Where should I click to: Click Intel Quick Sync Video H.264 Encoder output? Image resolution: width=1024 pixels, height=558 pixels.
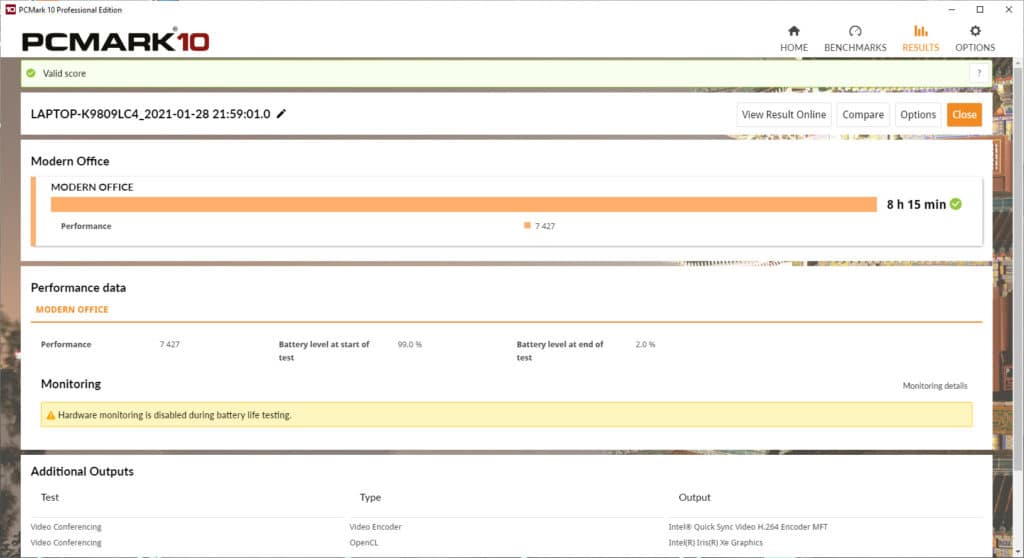pos(748,527)
